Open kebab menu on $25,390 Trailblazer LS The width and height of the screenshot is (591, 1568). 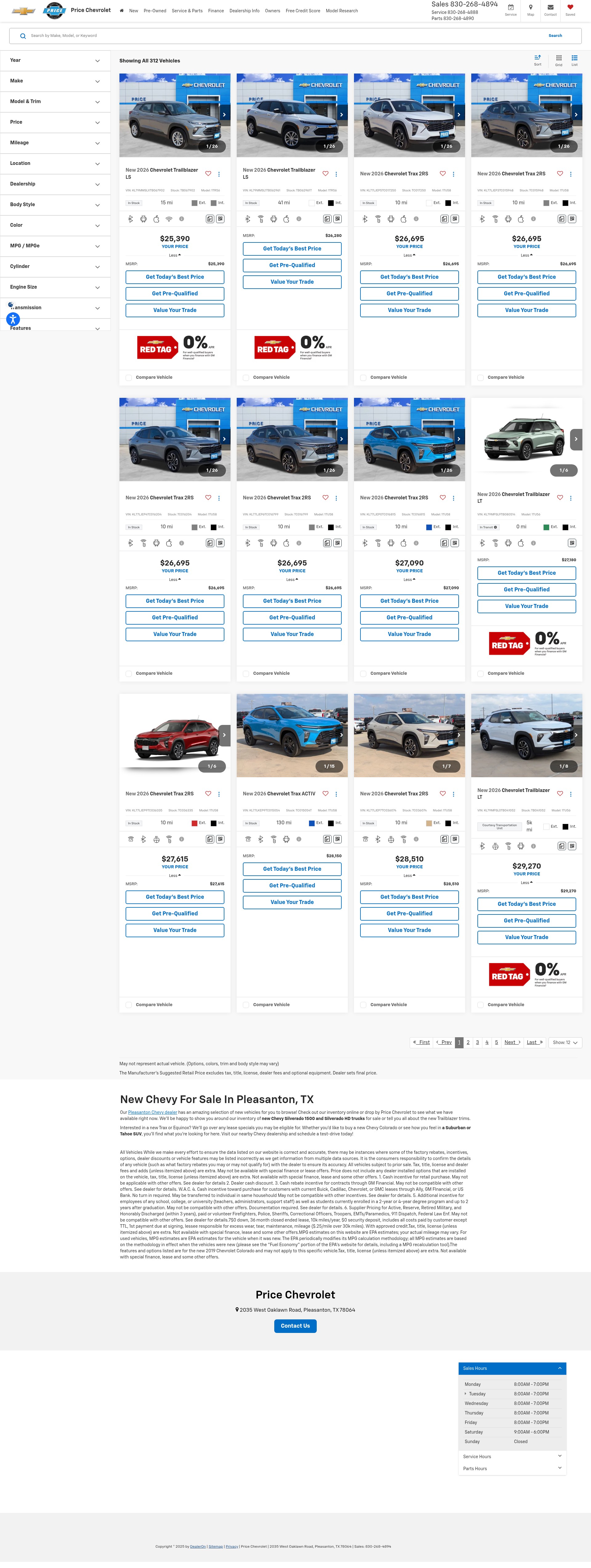[219, 174]
